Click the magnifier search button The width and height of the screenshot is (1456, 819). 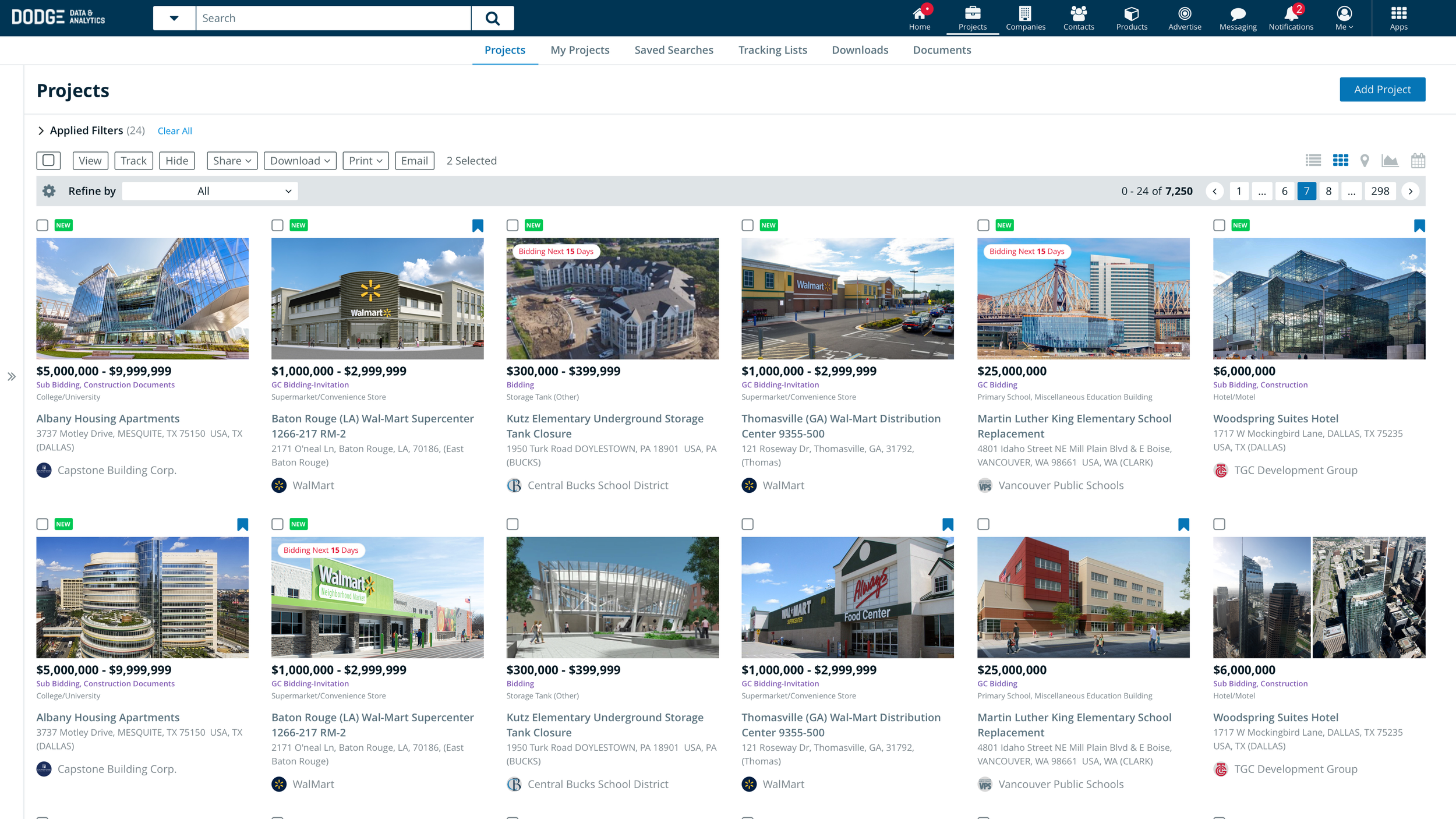[x=493, y=18]
